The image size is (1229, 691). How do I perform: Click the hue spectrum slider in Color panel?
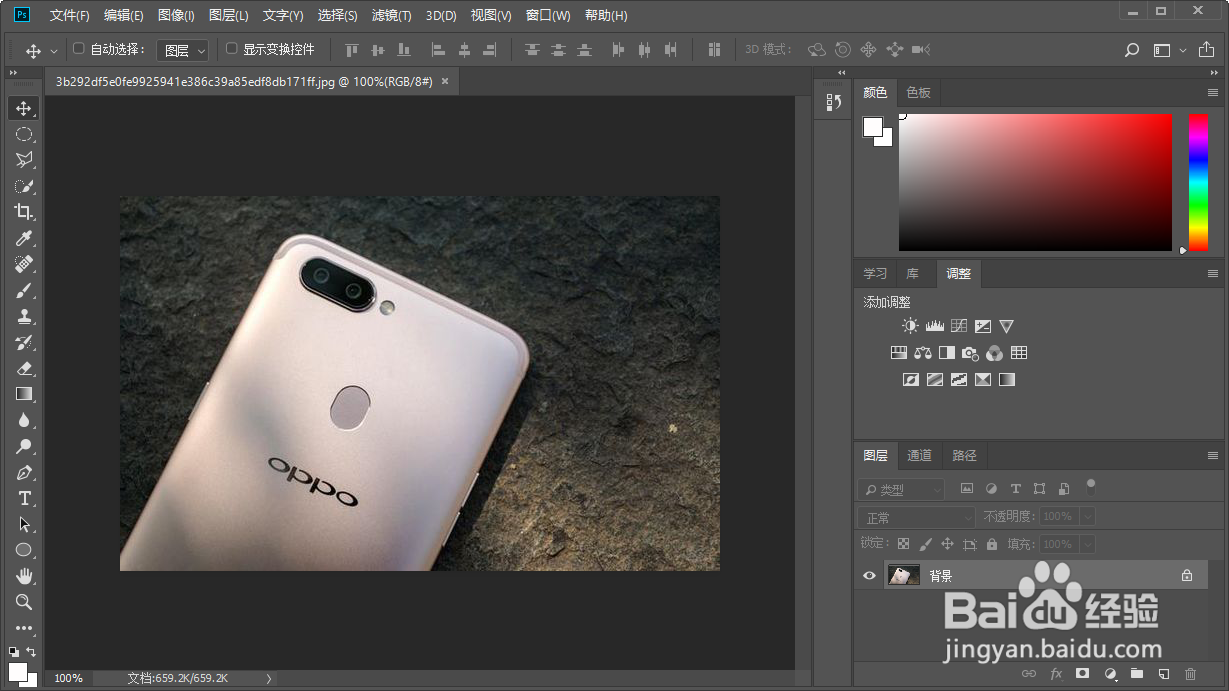(1198, 181)
